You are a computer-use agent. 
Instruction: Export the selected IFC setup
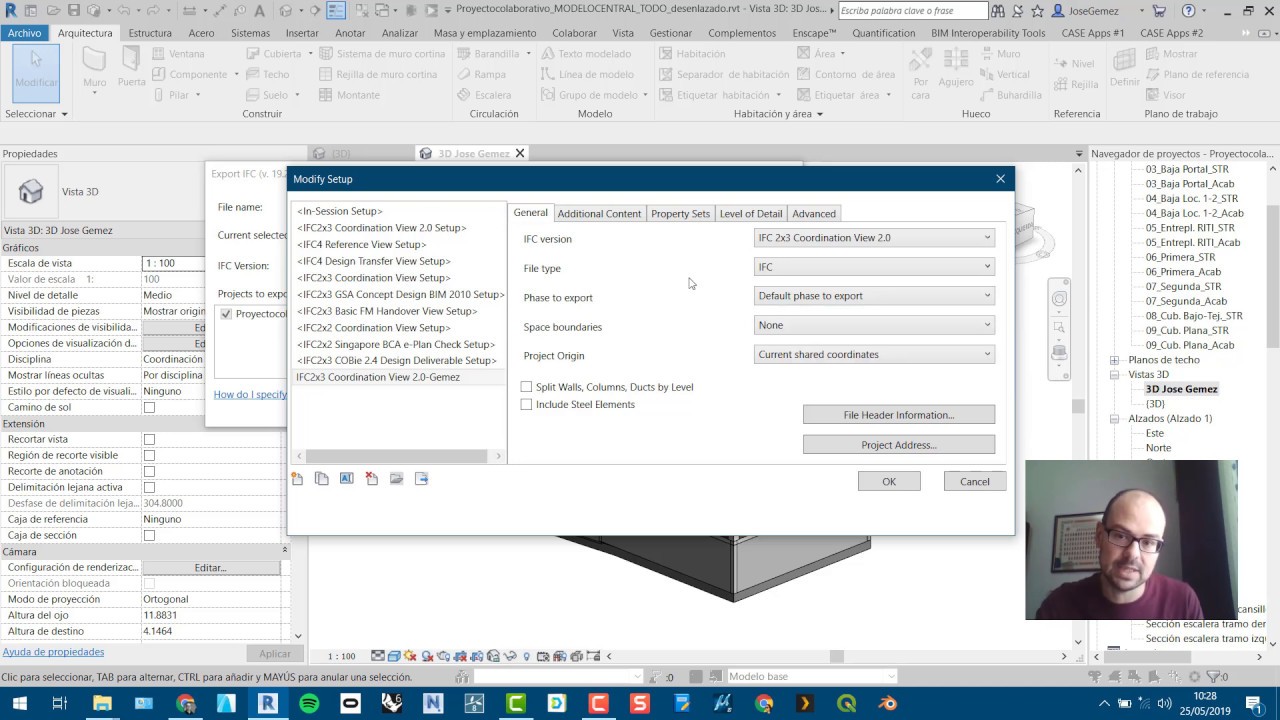coord(421,479)
